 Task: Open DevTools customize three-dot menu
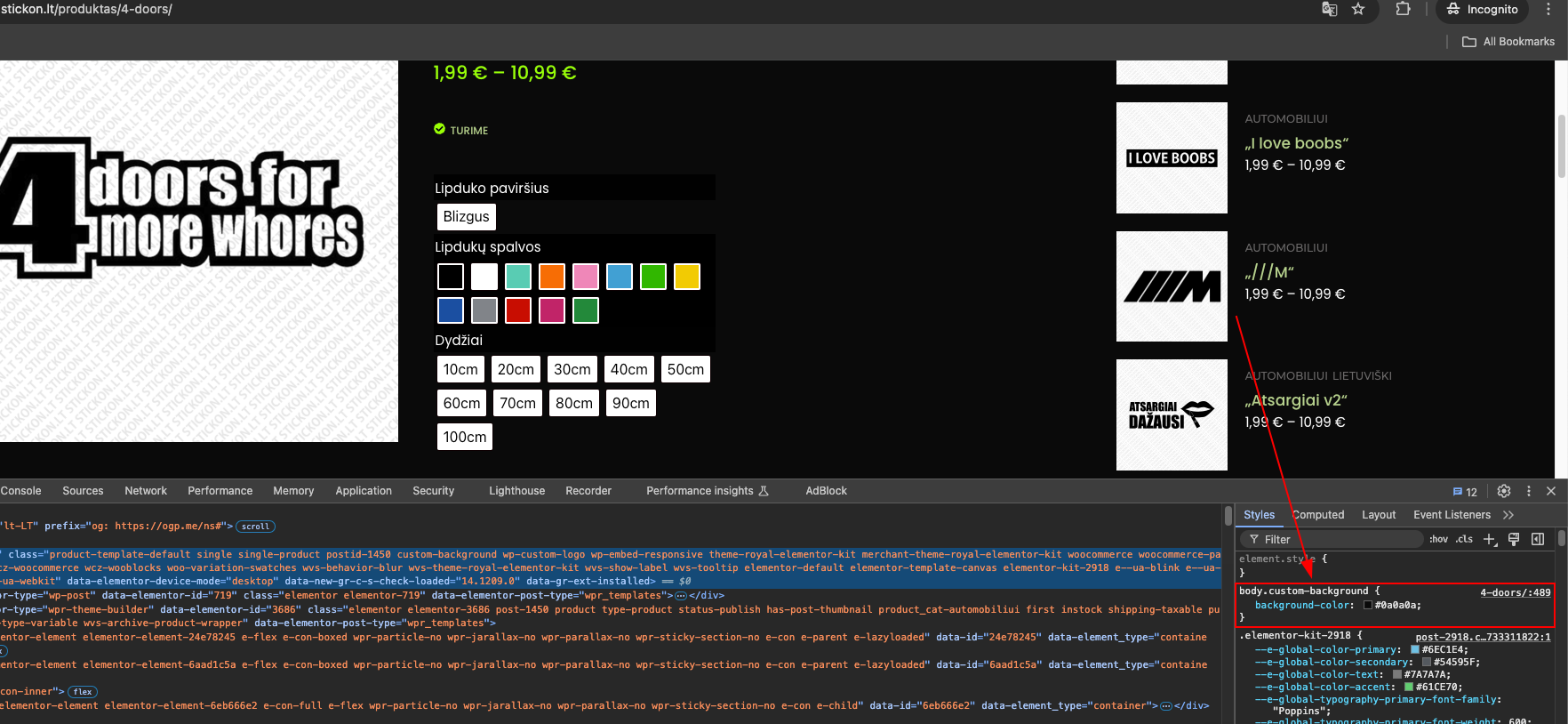coord(1529,491)
